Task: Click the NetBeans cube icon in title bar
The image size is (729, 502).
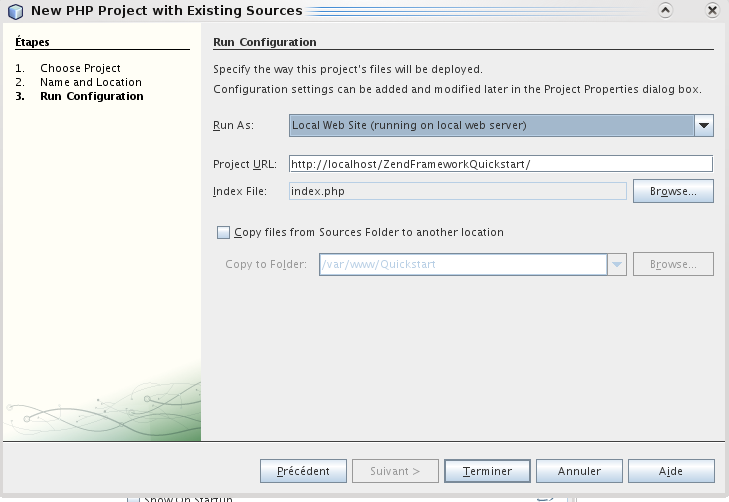Action: [15, 11]
